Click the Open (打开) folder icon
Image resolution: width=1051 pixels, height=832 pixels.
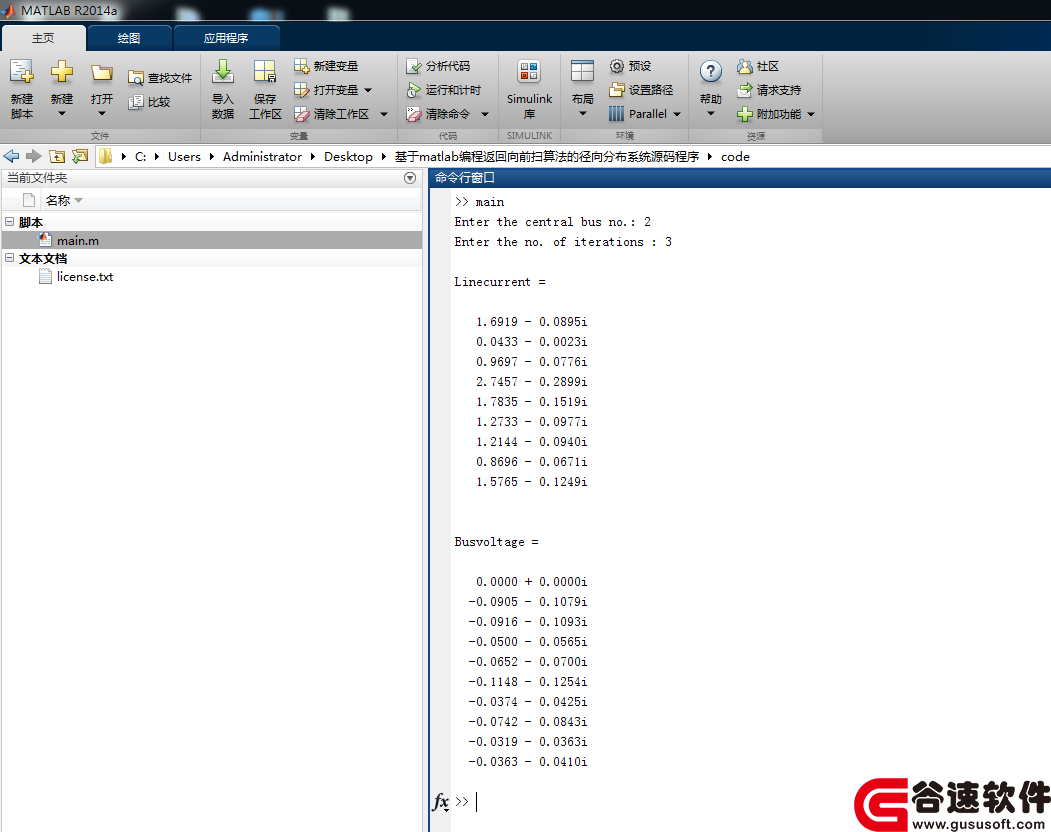pyautogui.click(x=102, y=72)
